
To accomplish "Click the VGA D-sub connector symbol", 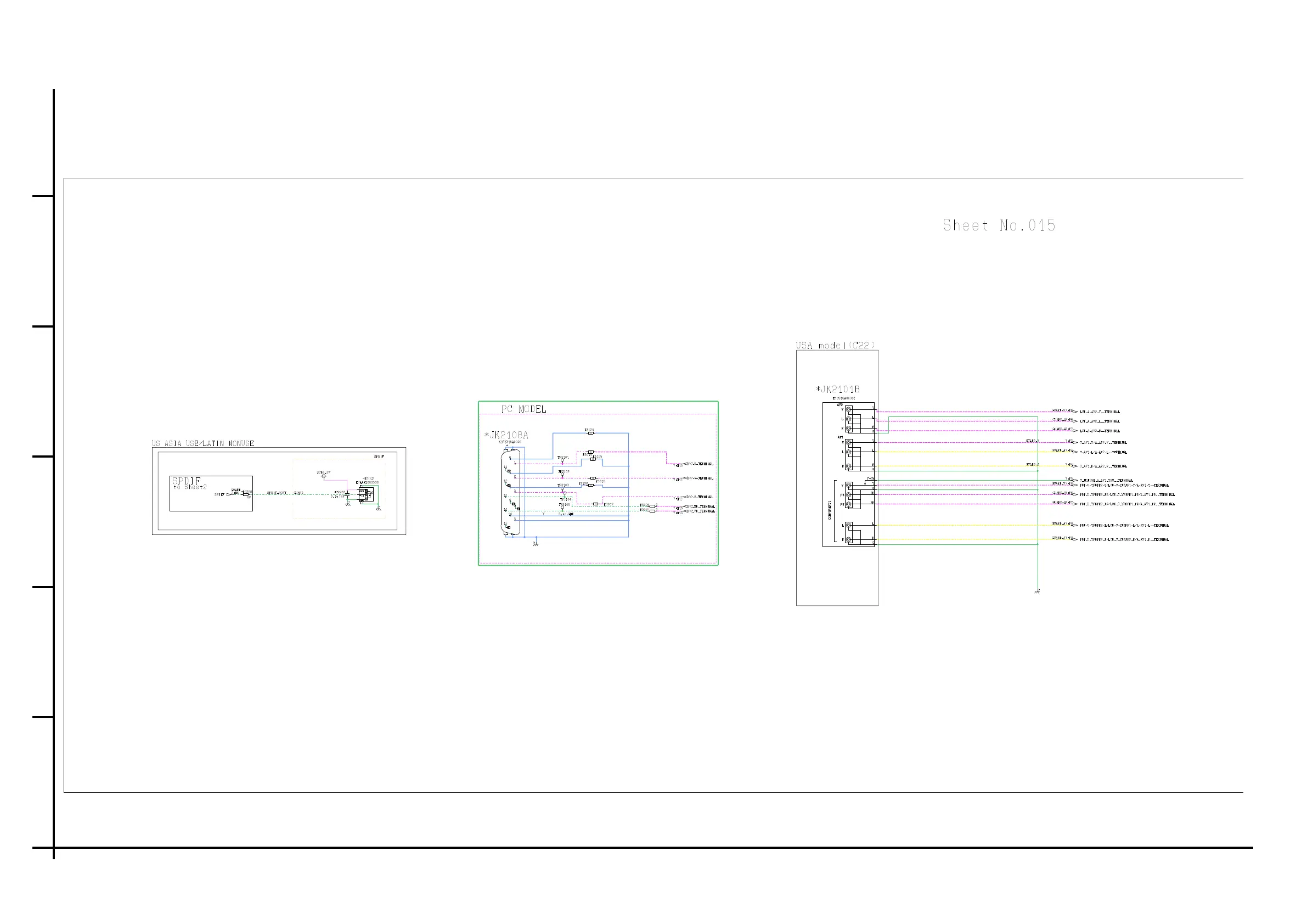I will (x=510, y=493).
